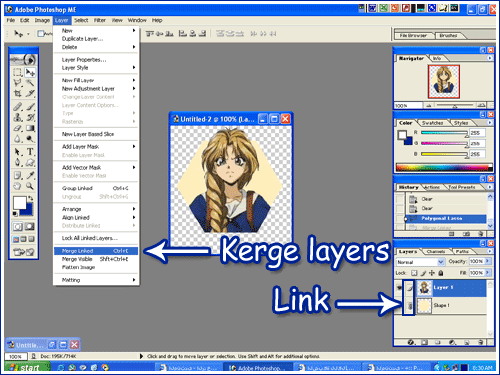Expand the Opacity slider arrow

coord(488,261)
